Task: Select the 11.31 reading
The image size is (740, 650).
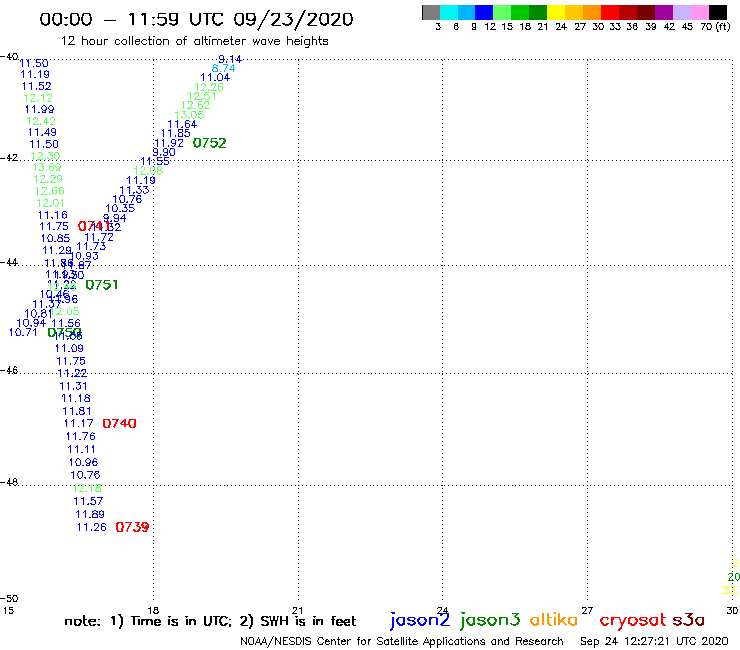Action: (x=73, y=386)
